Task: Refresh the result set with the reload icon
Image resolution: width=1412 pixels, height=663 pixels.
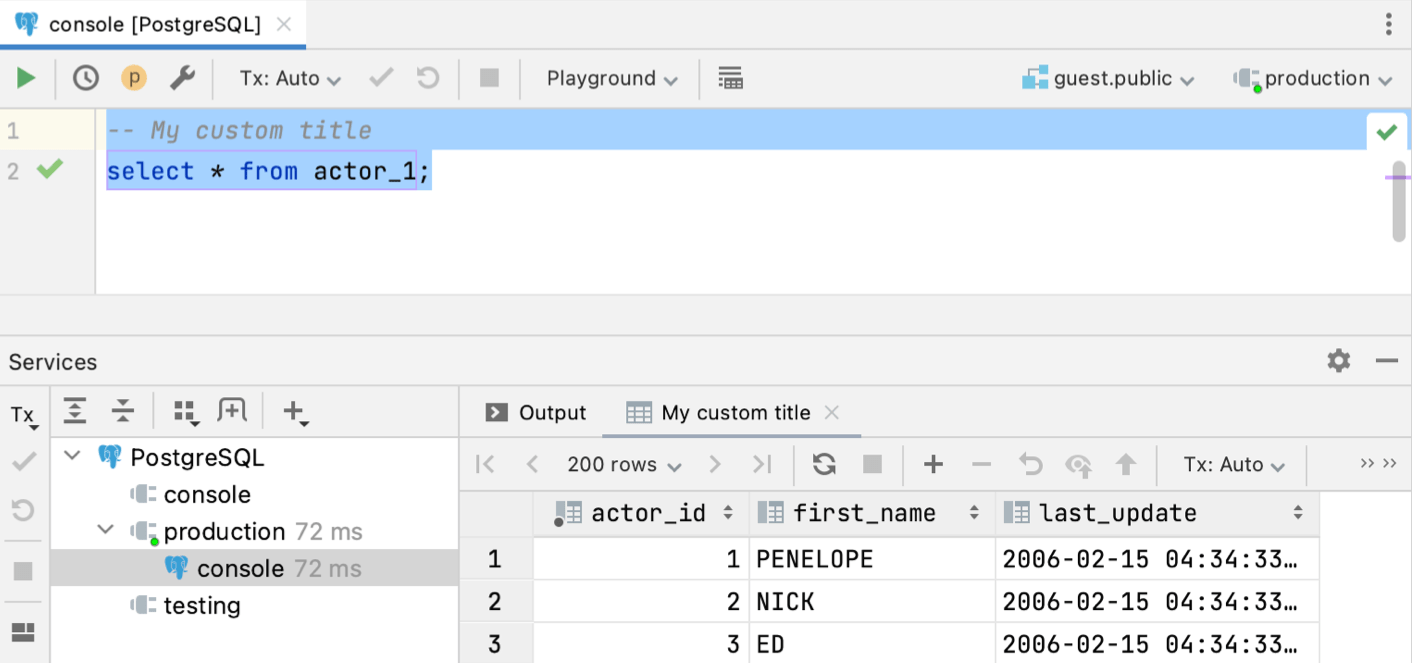Action: (826, 464)
